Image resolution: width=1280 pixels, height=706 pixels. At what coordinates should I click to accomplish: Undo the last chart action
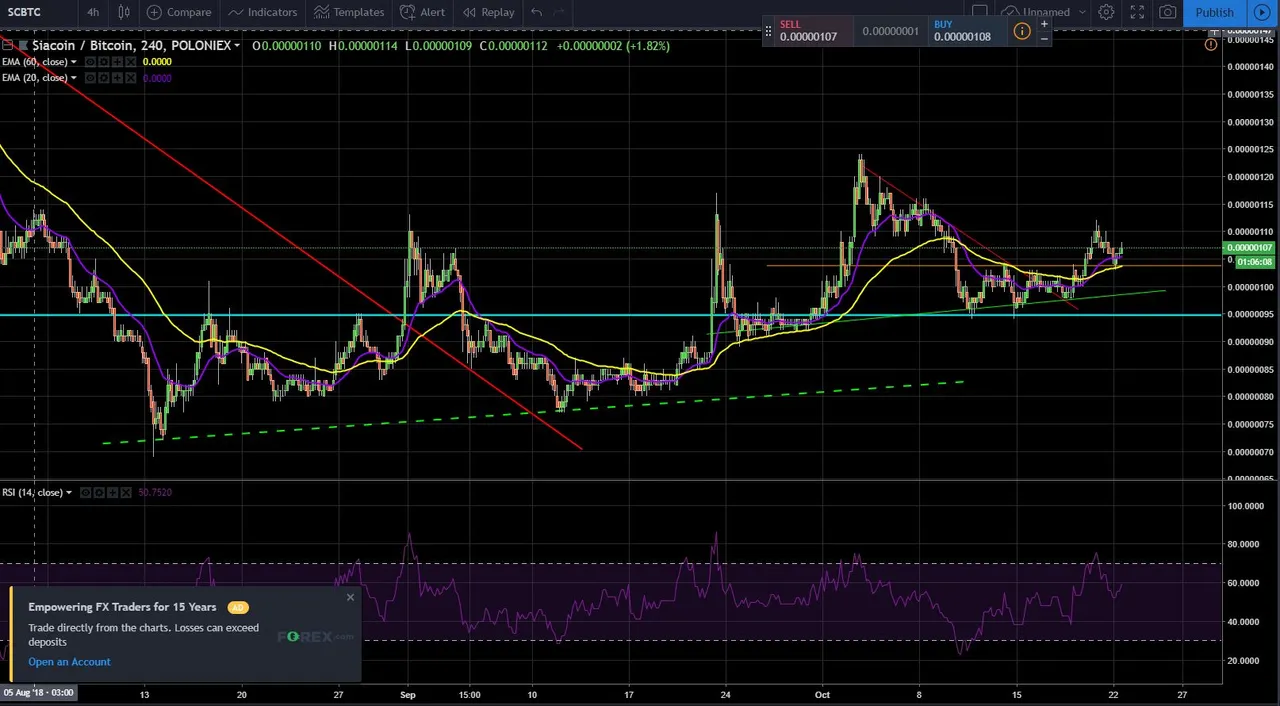[x=537, y=12]
